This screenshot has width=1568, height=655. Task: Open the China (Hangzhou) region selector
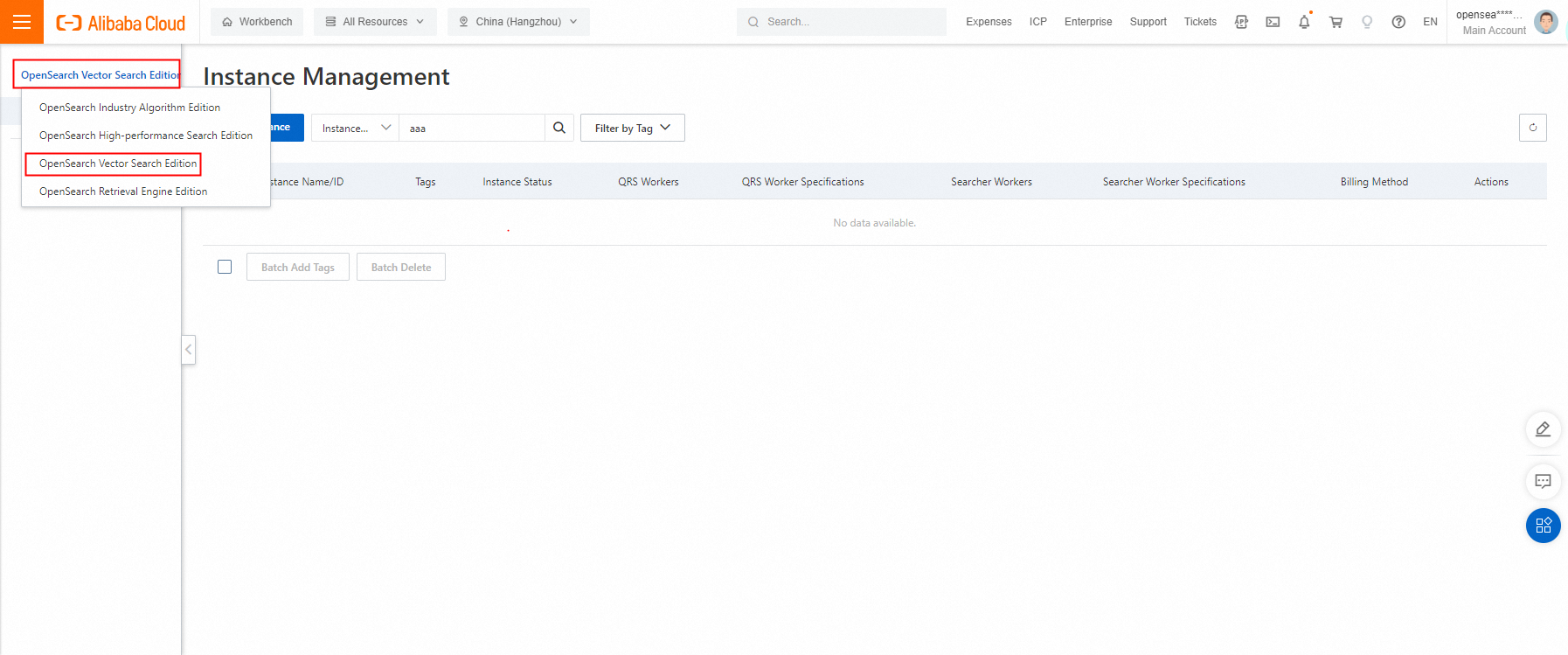[518, 22]
